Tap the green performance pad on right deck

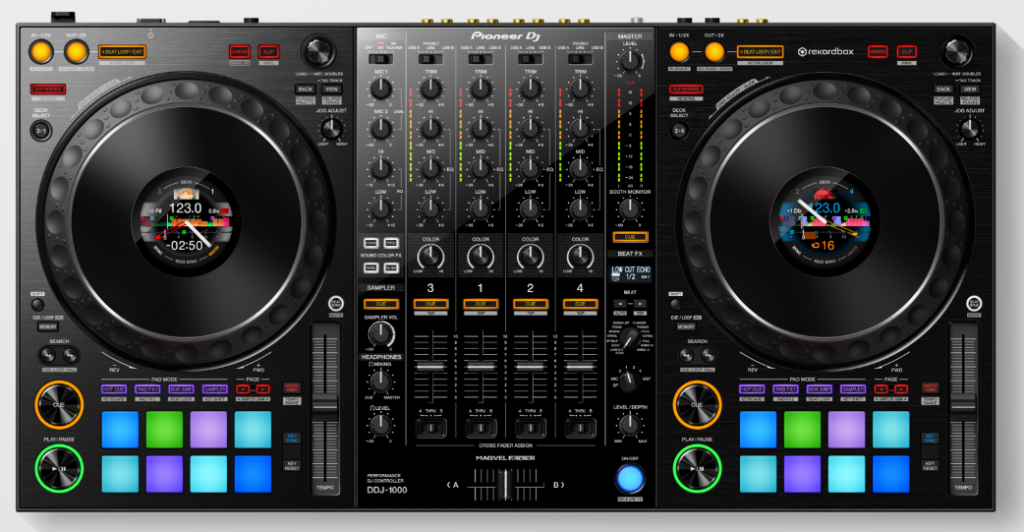point(803,430)
